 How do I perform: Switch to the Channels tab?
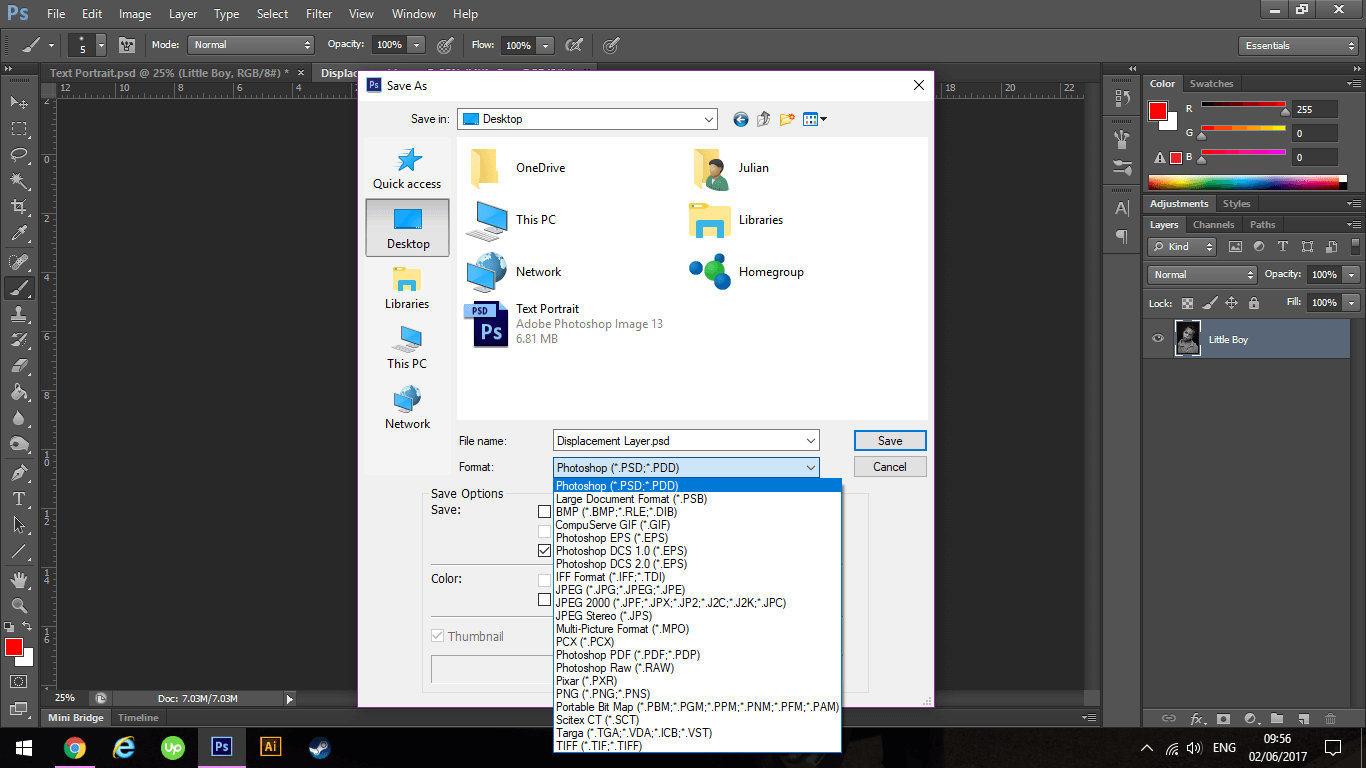[x=1213, y=225]
